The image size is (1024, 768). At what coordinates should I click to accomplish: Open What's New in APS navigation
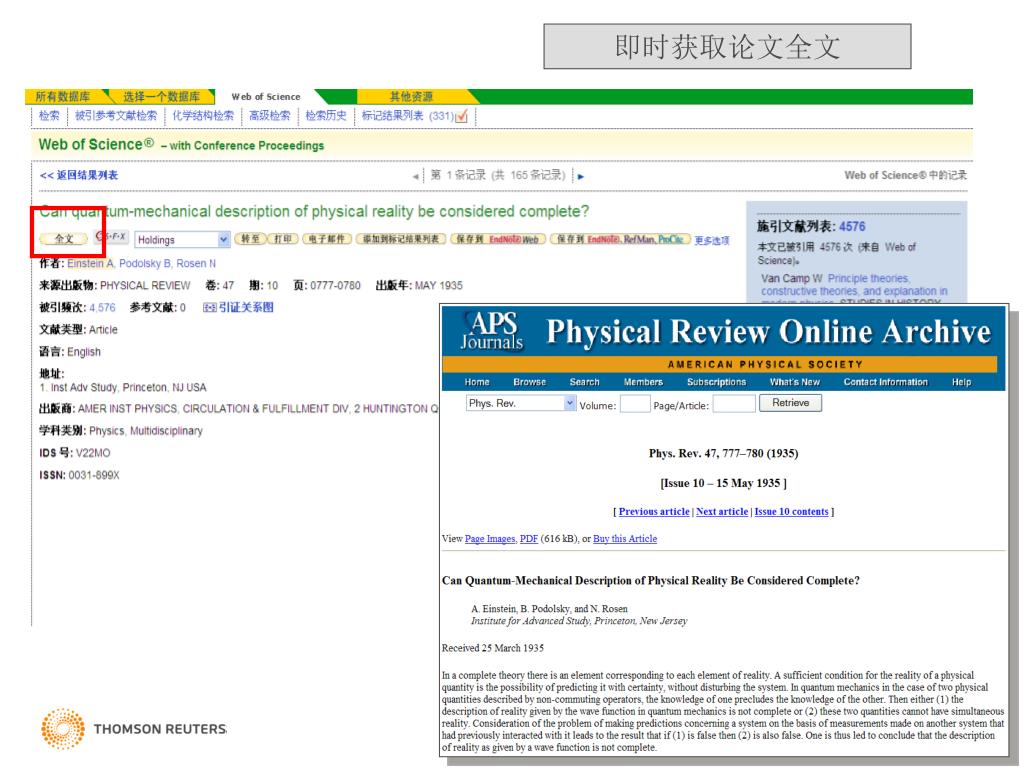pos(795,382)
